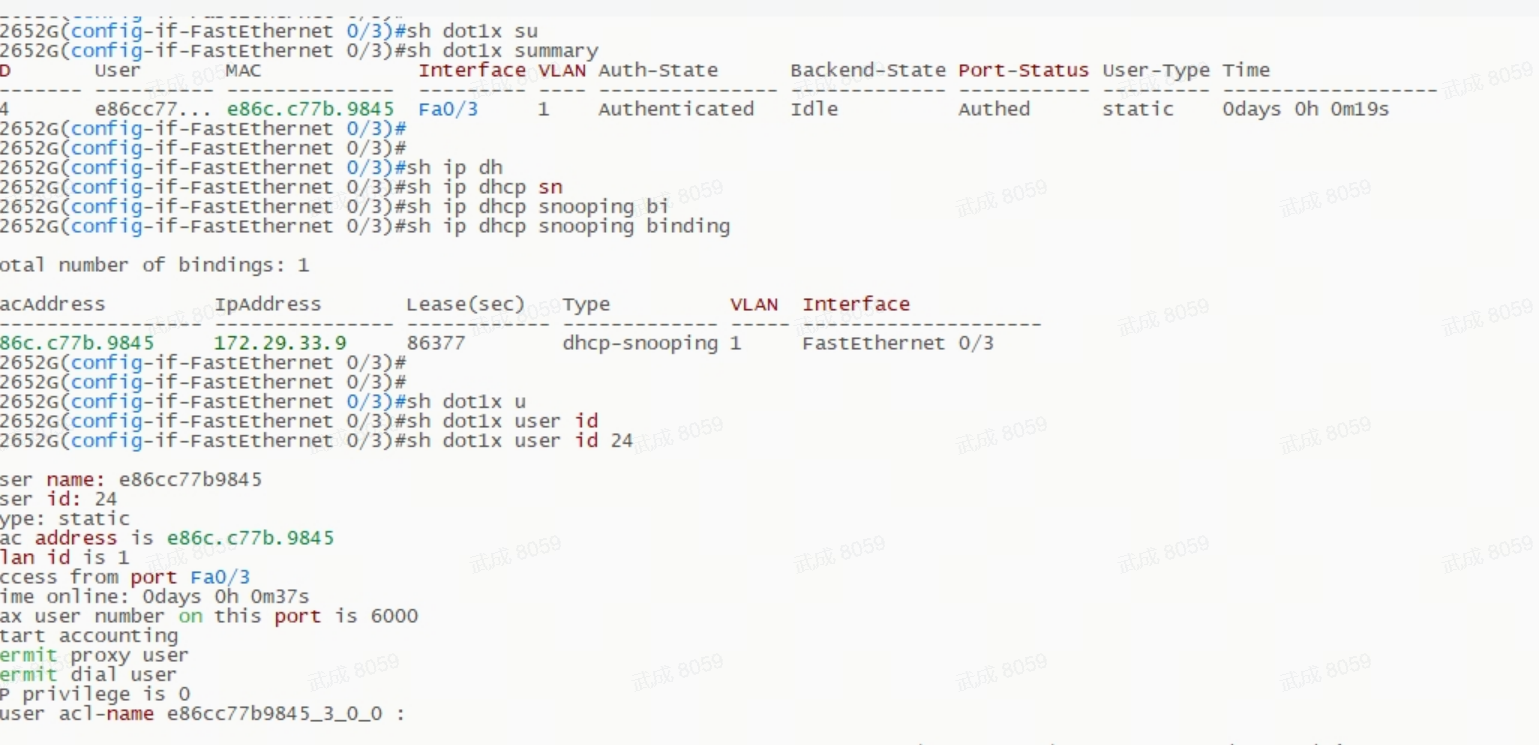The width and height of the screenshot is (1539, 745).
Task: Click the Lease(sec) column header
Action: [x=465, y=304]
